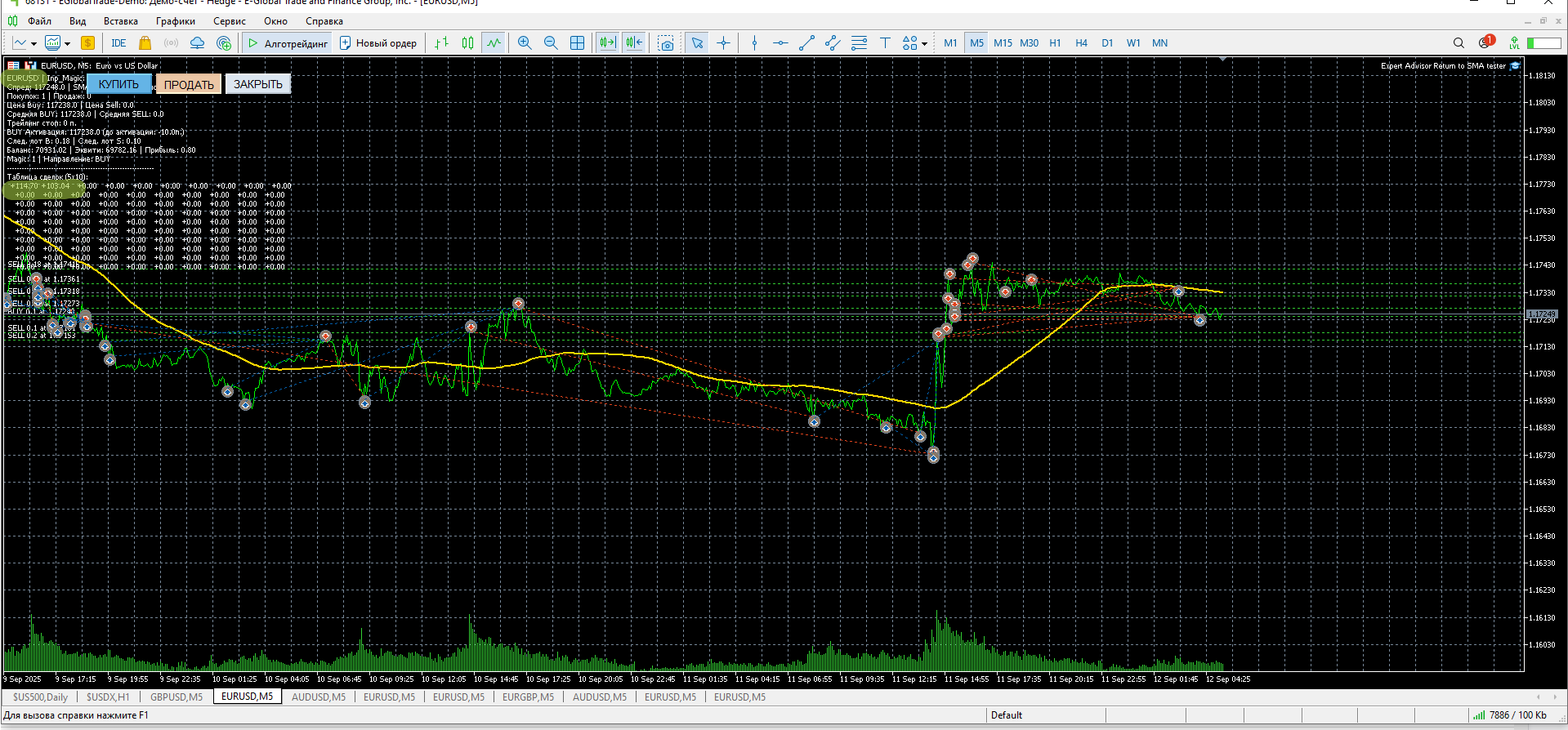Expand the chart templates dropdown arrow

[x=67, y=44]
